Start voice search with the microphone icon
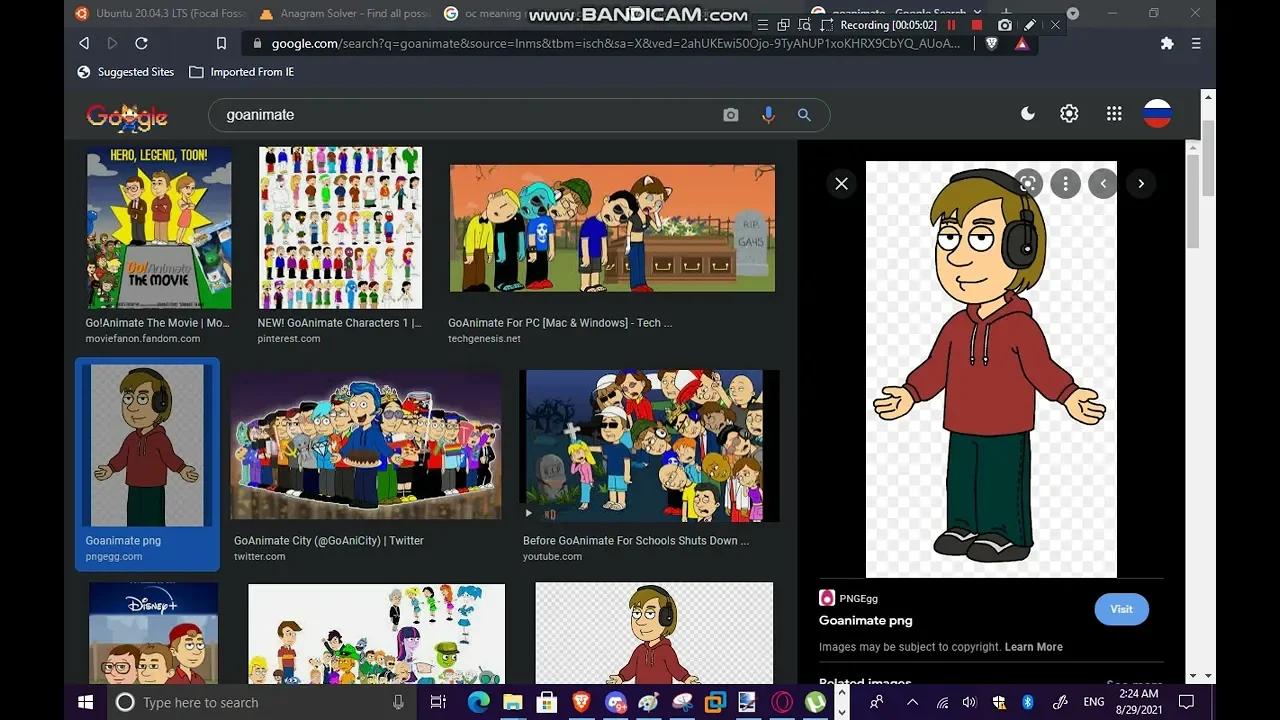Viewport: 1280px width, 720px height. tap(768, 115)
